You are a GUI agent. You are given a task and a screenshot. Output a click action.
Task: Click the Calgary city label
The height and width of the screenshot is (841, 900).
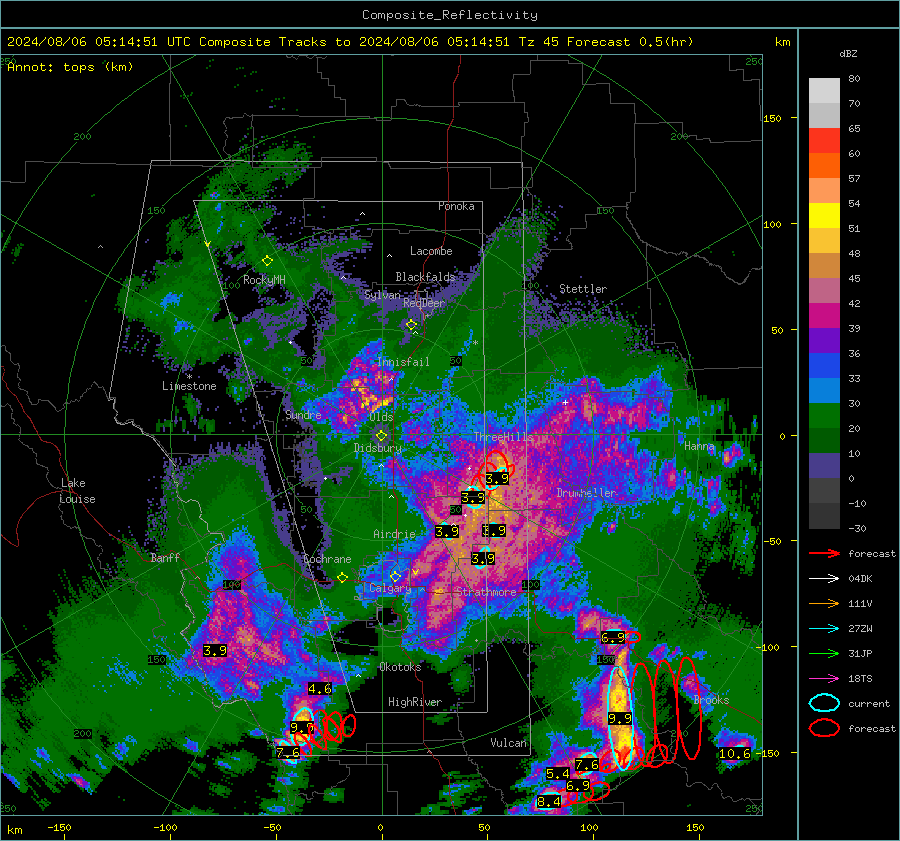(390, 588)
